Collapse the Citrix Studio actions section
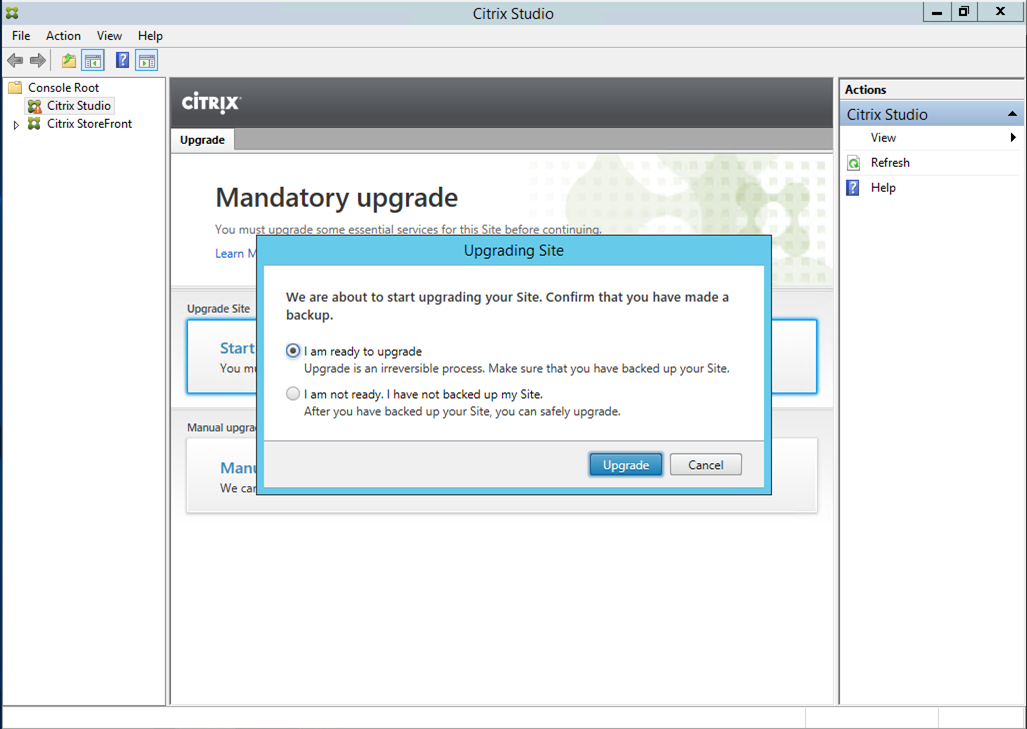 point(1012,114)
